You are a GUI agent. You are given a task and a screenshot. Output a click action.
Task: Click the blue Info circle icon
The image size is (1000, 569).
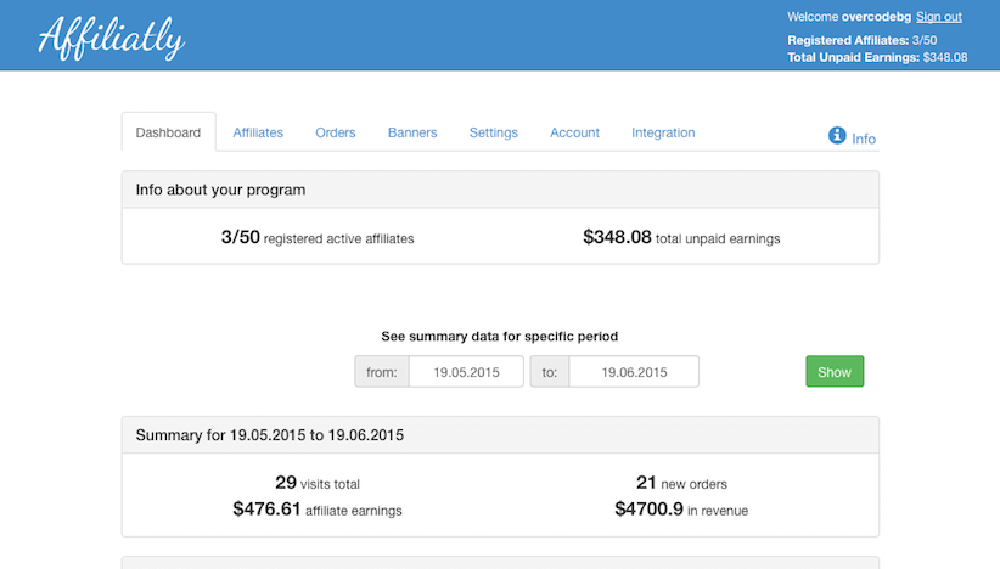(837, 135)
